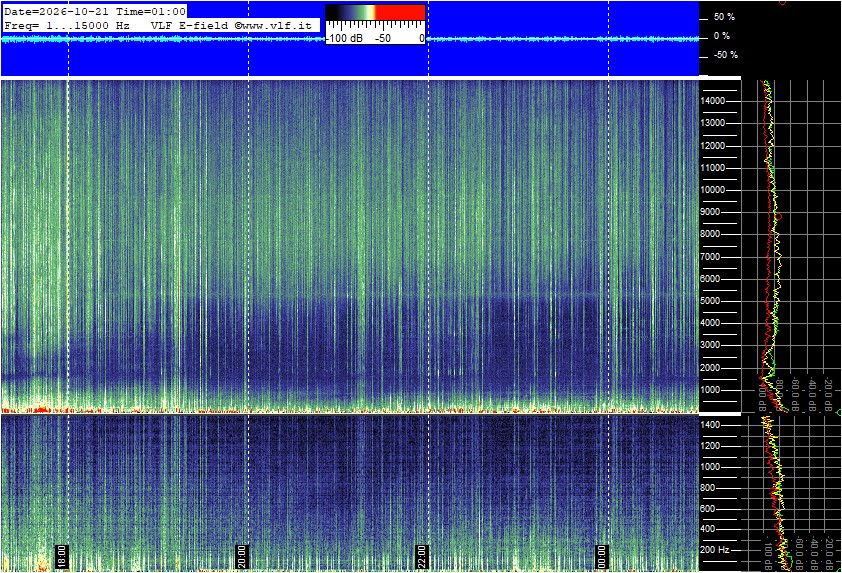842x573 pixels.
Task: Click the 11000 frequency axis label
Action: pos(712,168)
